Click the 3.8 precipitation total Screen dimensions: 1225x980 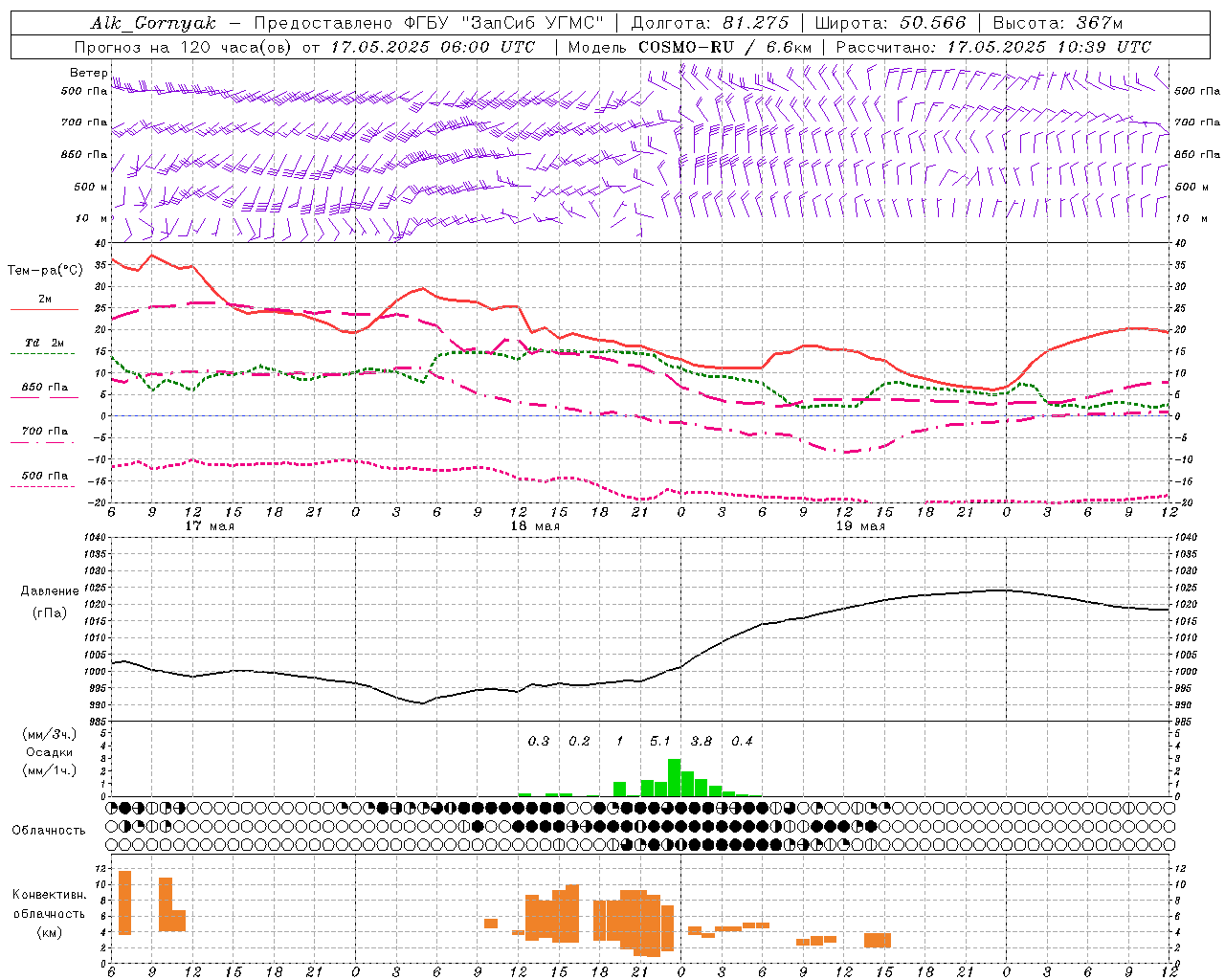[702, 741]
